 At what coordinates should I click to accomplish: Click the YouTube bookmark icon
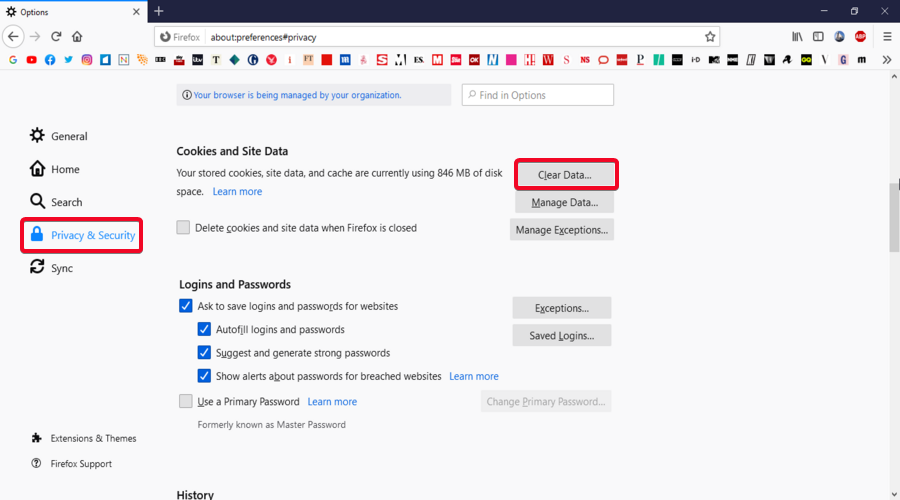coord(32,60)
